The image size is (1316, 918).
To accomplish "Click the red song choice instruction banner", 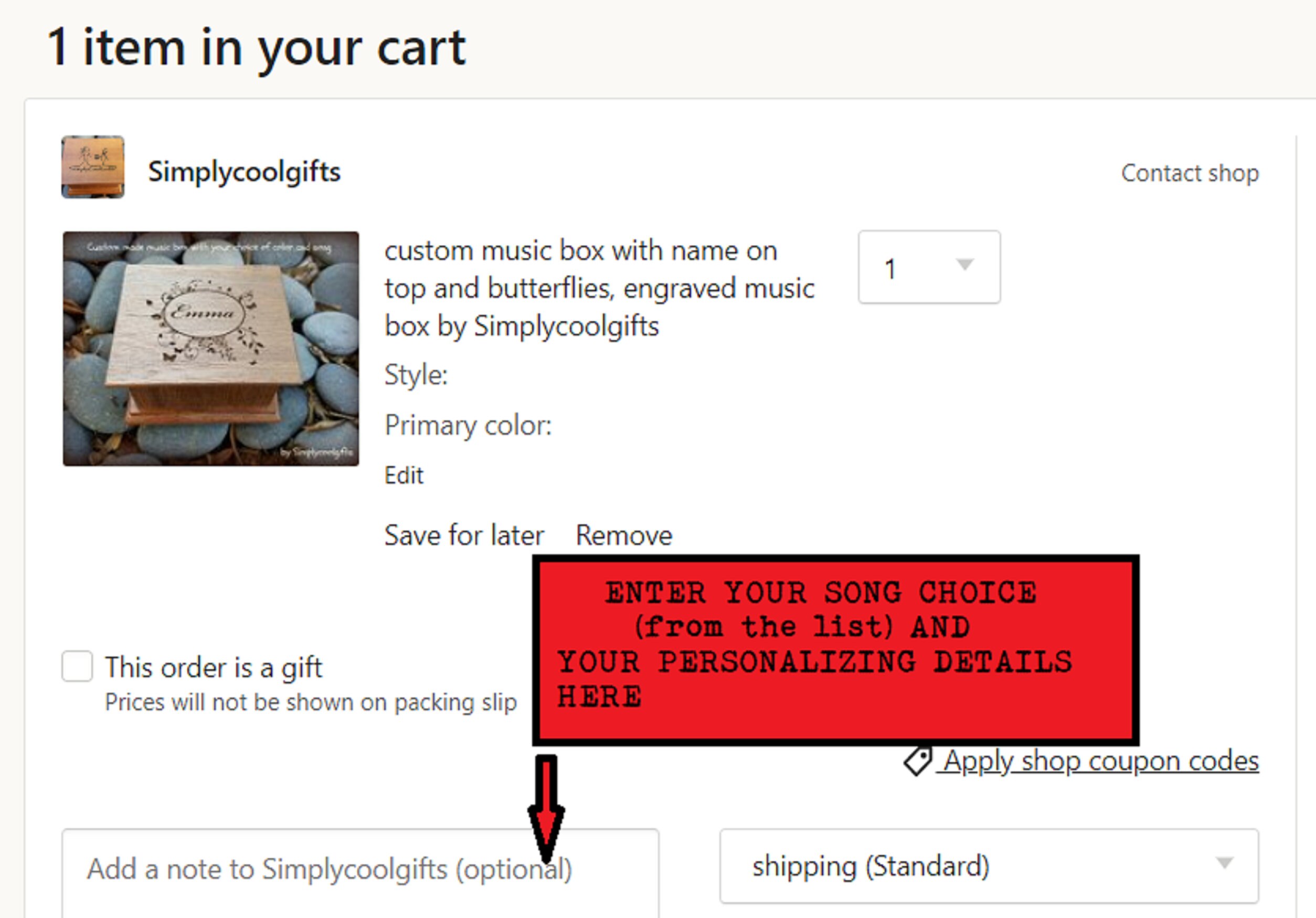I will click(x=836, y=650).
